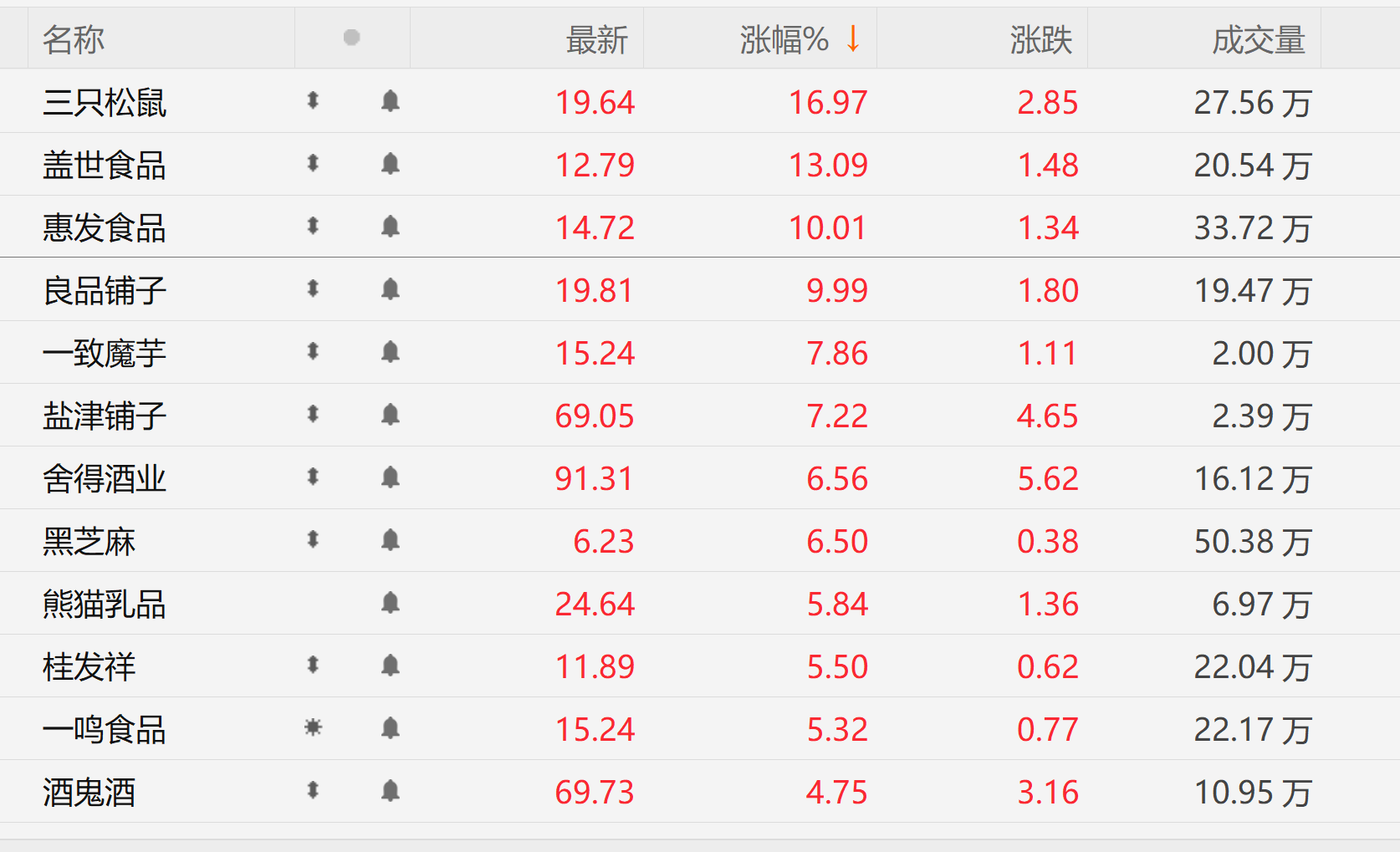1400x852 pixels.
Task: Click the pin marker icon for 惠发食品
Action: [313, 226]
